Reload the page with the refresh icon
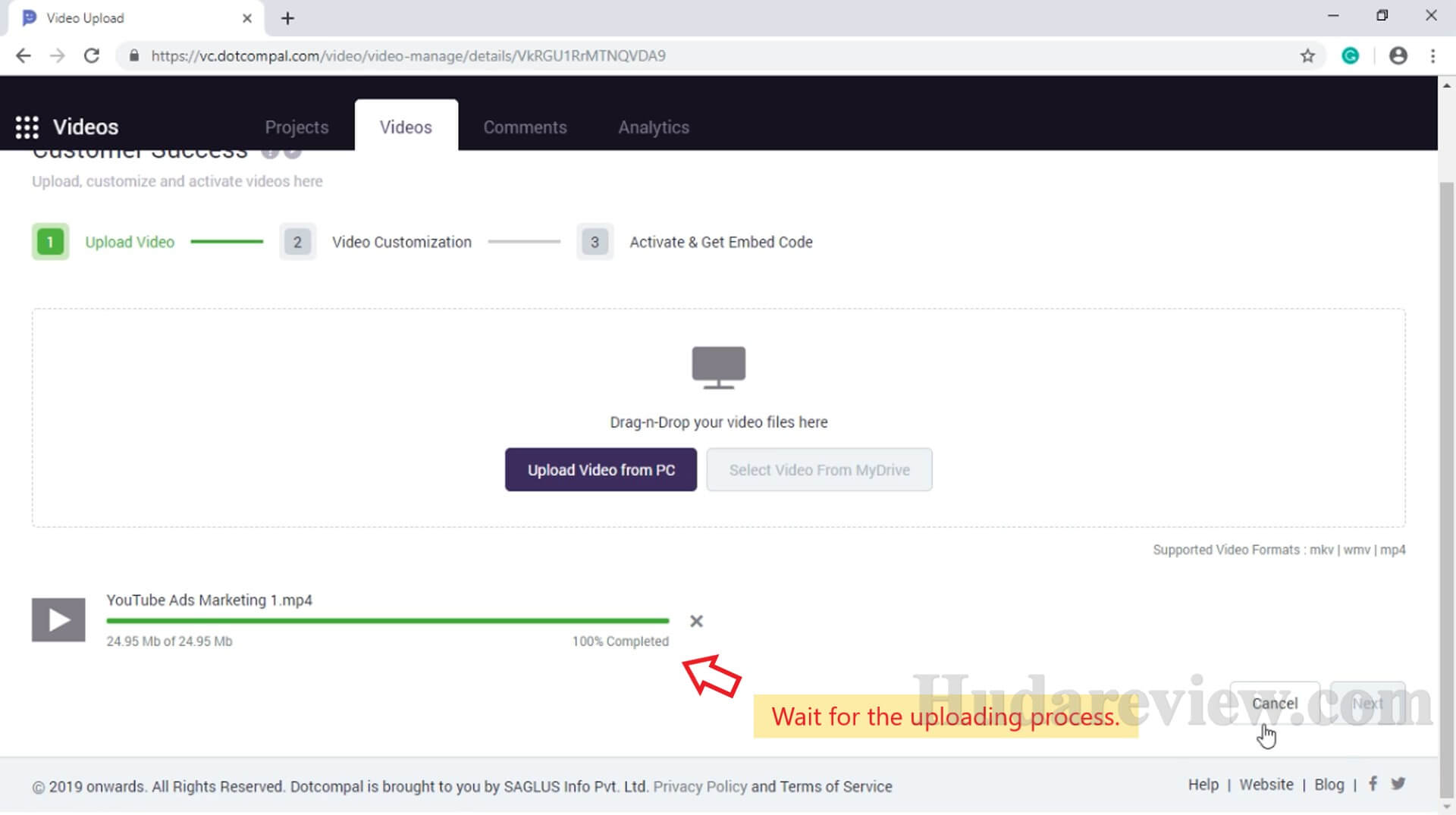The width and height of the screenshot is (1456, 815). (92, 55)
